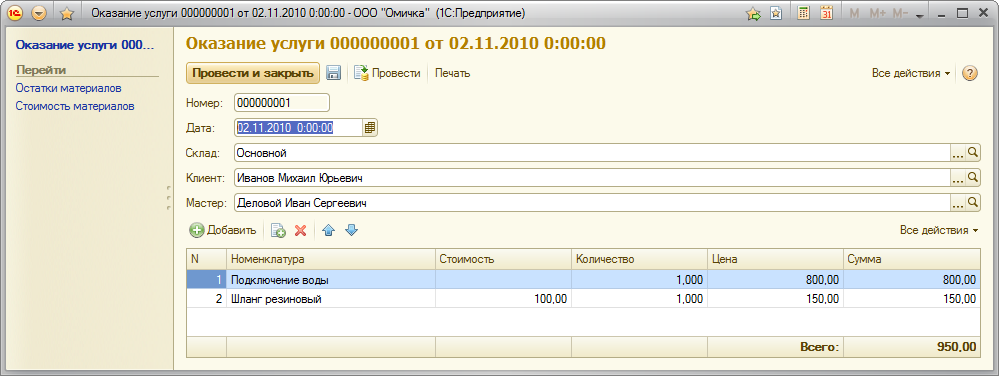Select Оказание услуги 000... in navigation panel
Image resolution: width=999 pixels, height=376 pixels.
(x=85, y=45)
